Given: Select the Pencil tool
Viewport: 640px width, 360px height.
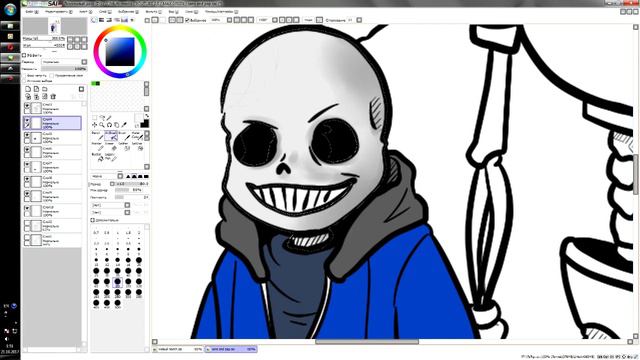Looking at the screenshot, I should (x=98, y=136).
